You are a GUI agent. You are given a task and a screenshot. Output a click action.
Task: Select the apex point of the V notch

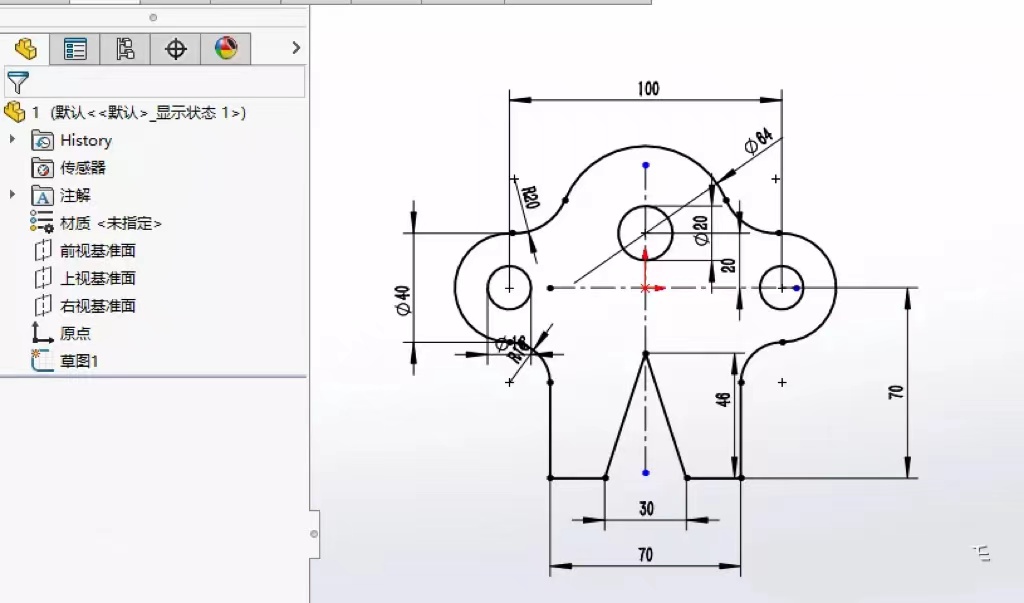click(646, 354)
